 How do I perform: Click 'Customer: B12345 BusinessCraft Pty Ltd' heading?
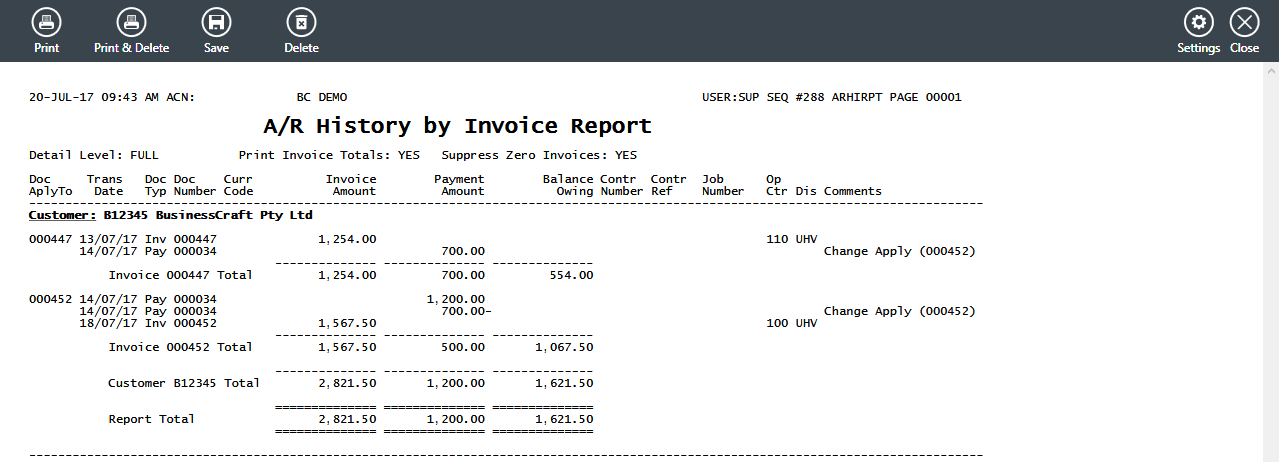pyautogui.click(x=171, y=215)
